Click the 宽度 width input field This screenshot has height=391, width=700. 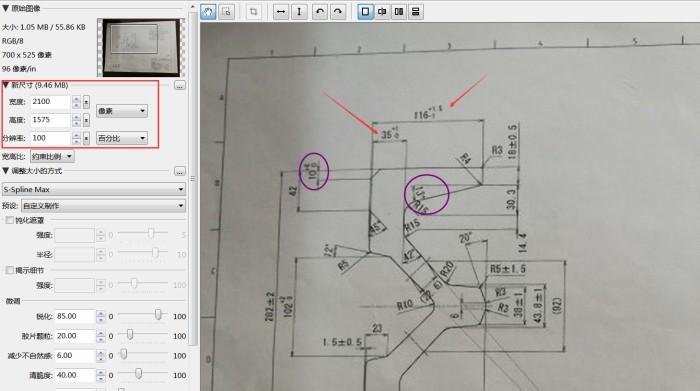(x=50, y=102)
